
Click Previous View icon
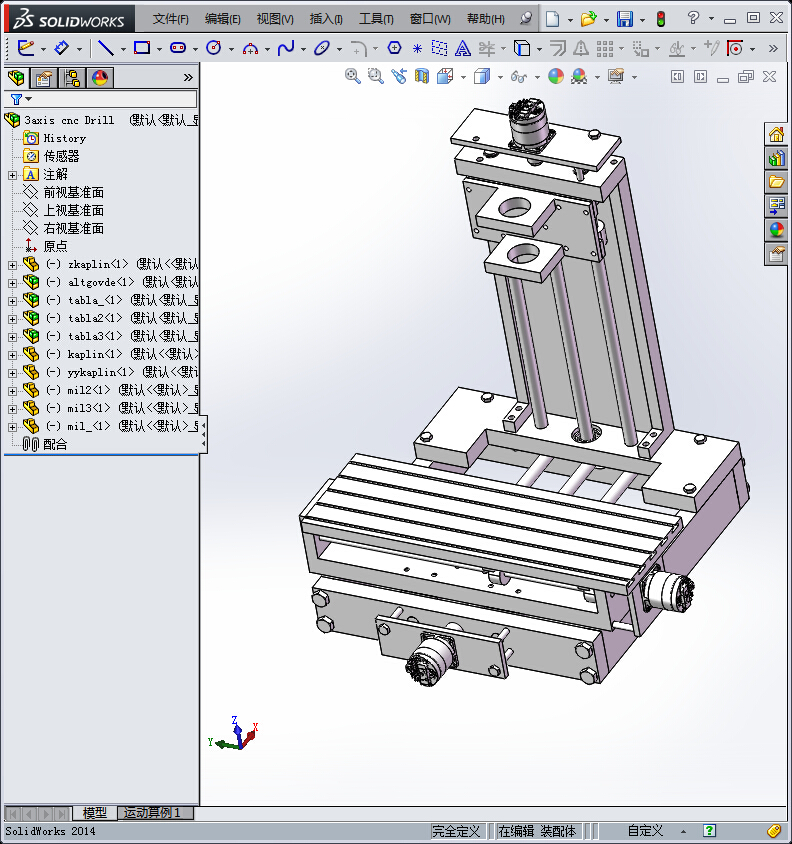[x=399, y=76]
